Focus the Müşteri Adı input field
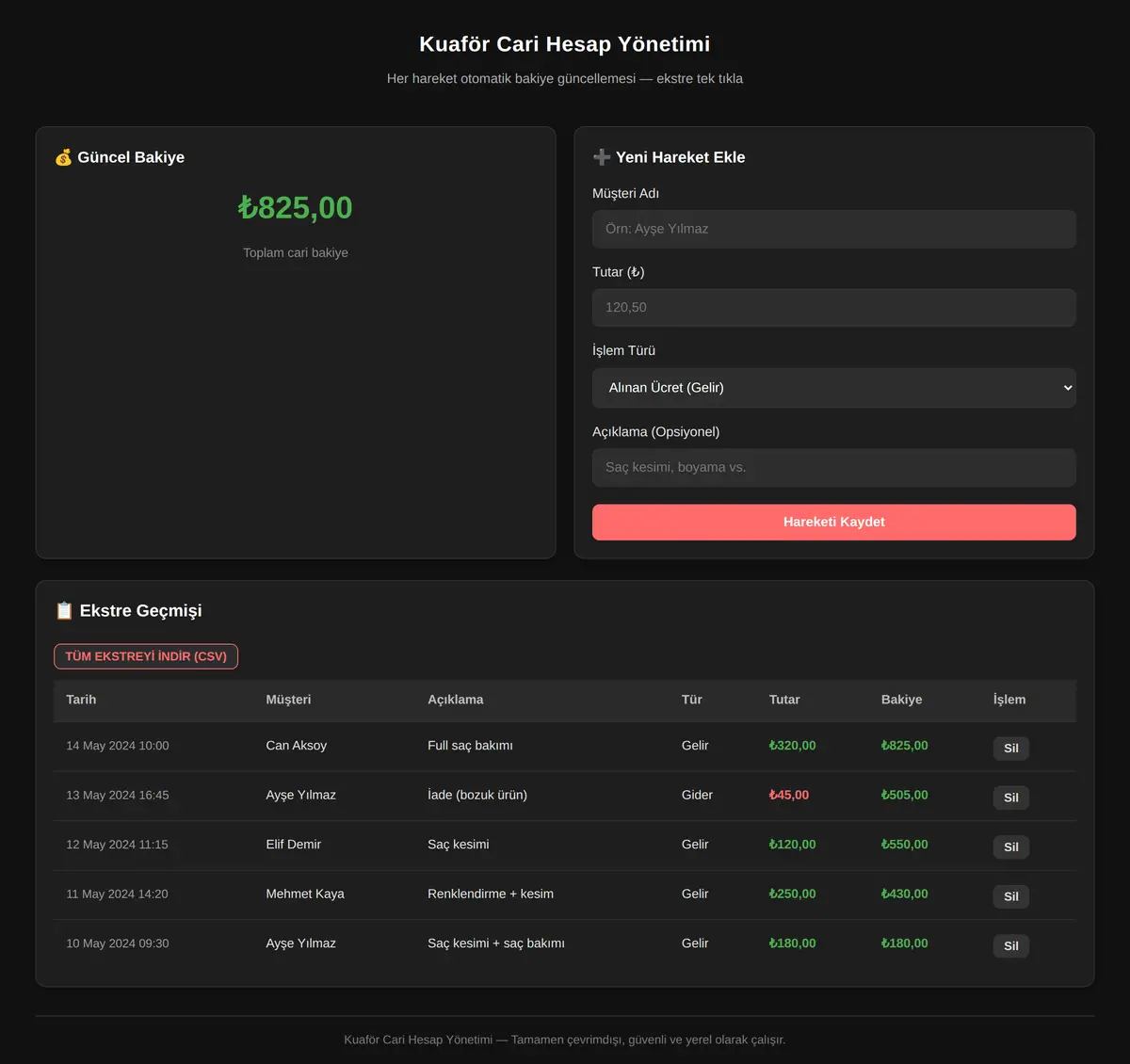The width and height of the screenshot is (1130, 1064). (x=834, y=229)
